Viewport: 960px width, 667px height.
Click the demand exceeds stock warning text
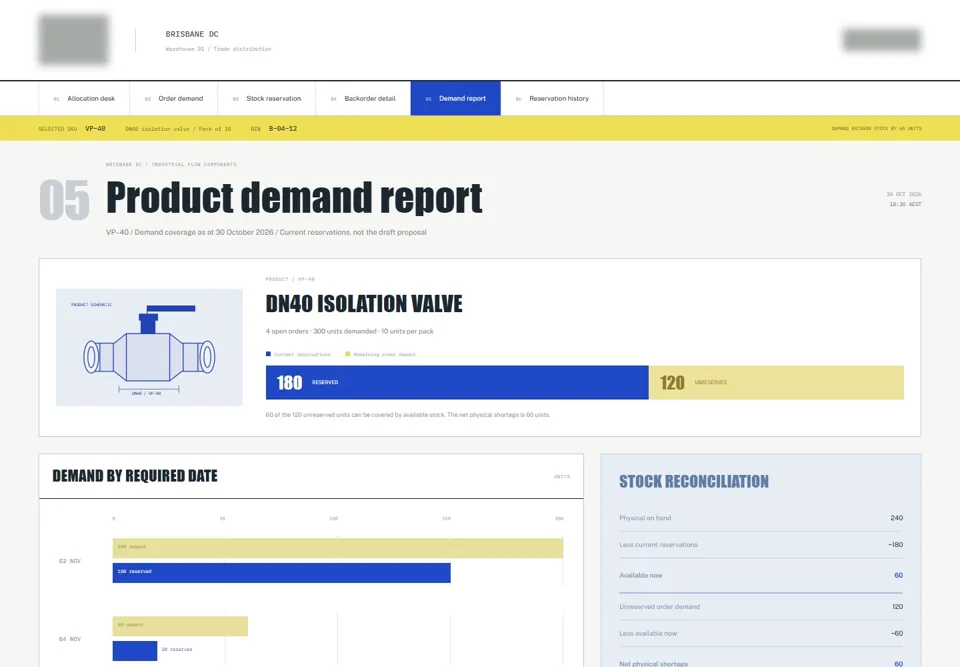click(876, 129)
